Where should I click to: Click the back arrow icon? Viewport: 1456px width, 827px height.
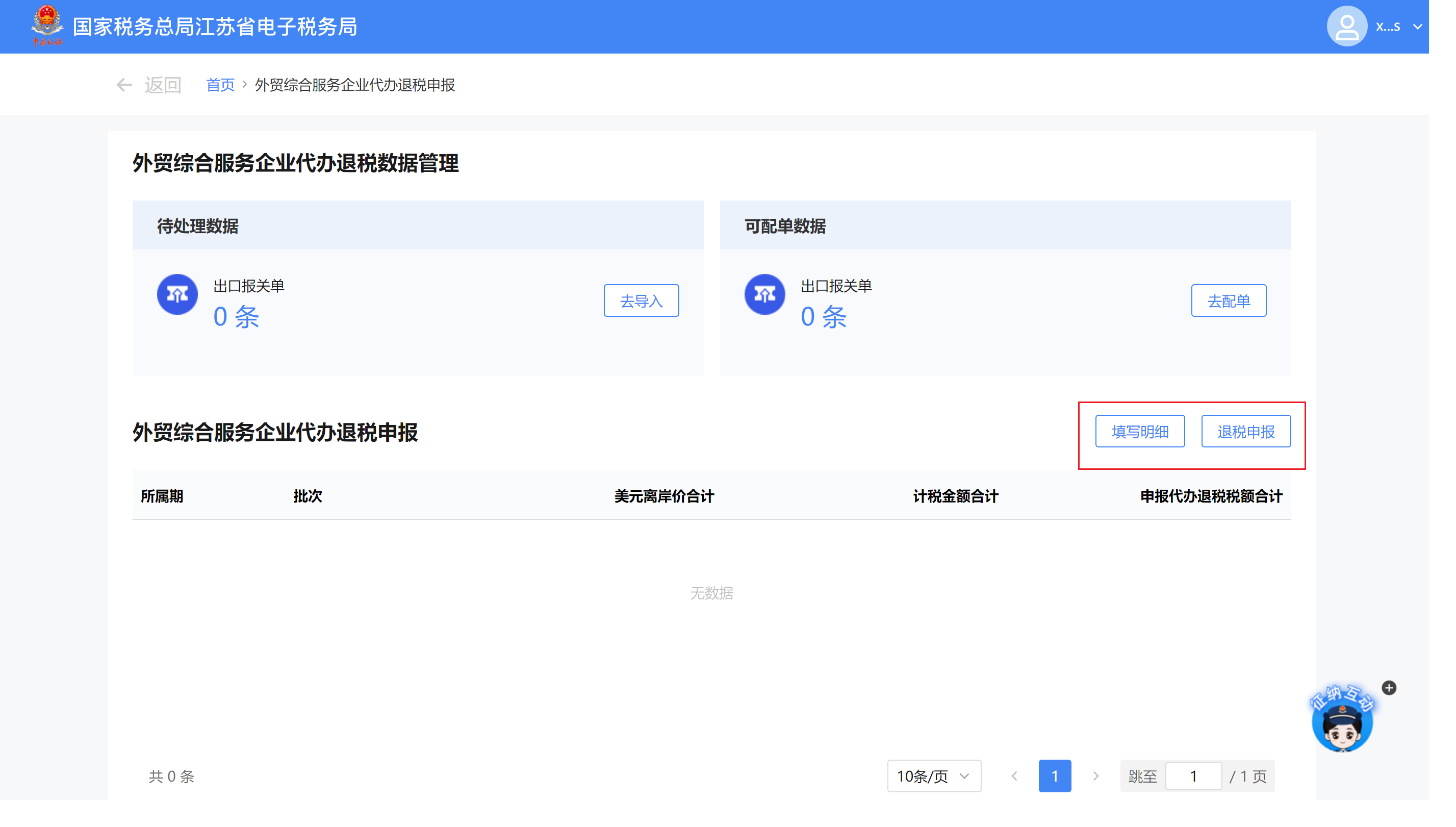pos(124,85)
